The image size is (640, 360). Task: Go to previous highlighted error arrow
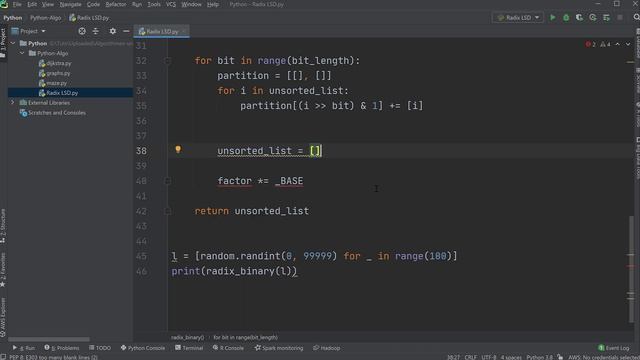click(618, 44)
